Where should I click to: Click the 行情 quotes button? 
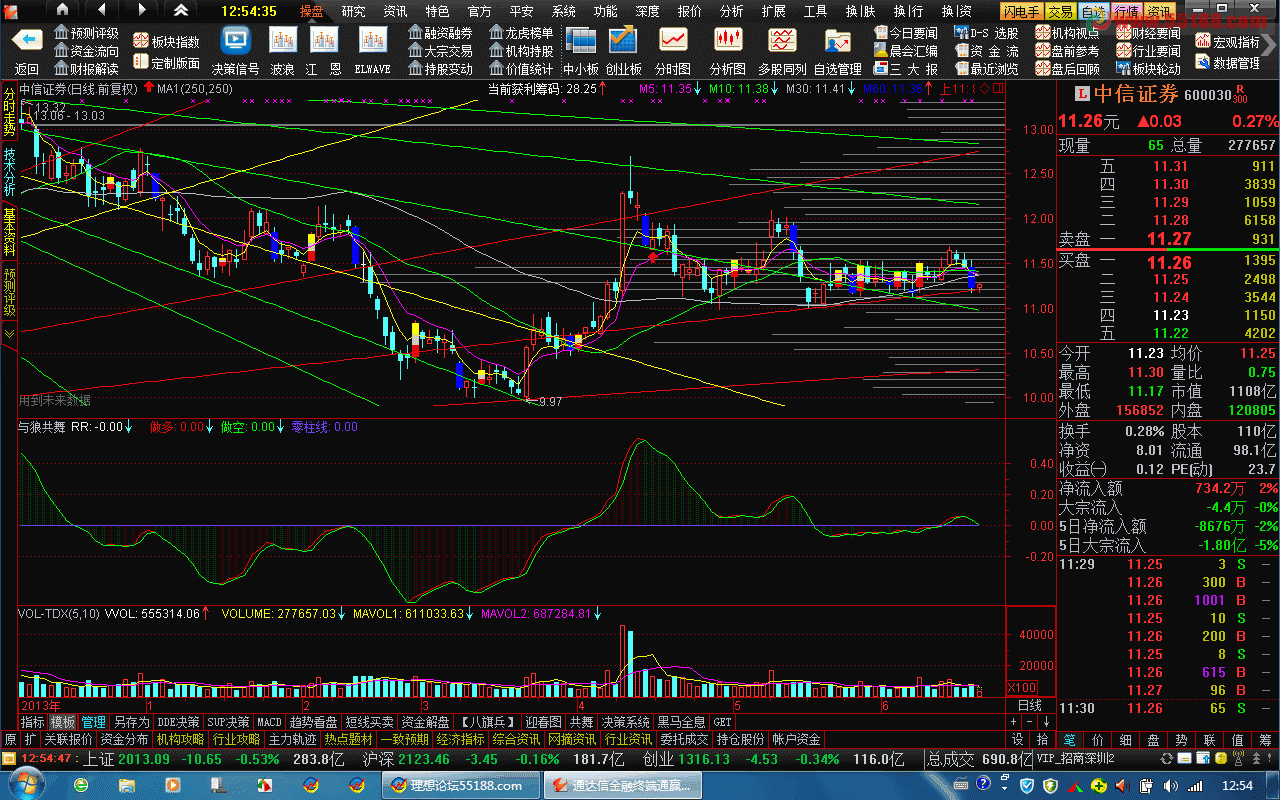pos(1126,11)
